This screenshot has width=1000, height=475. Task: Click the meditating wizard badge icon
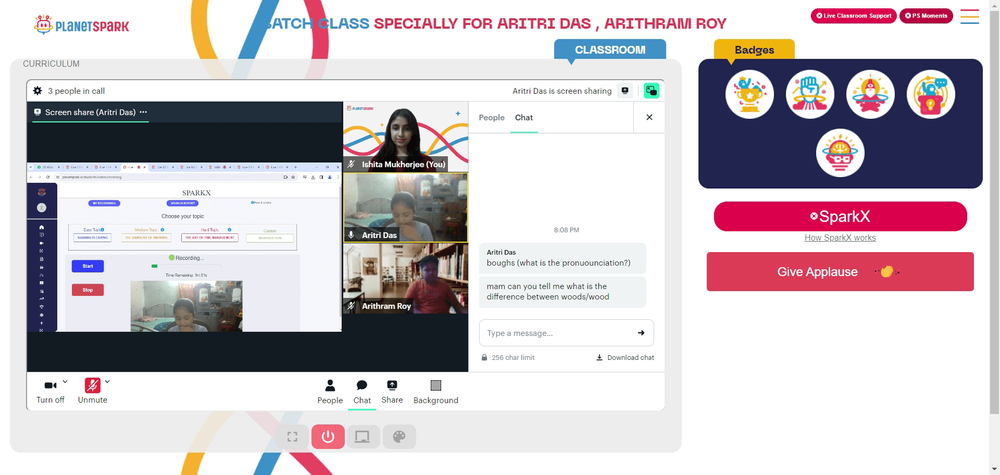click(871, 94)
